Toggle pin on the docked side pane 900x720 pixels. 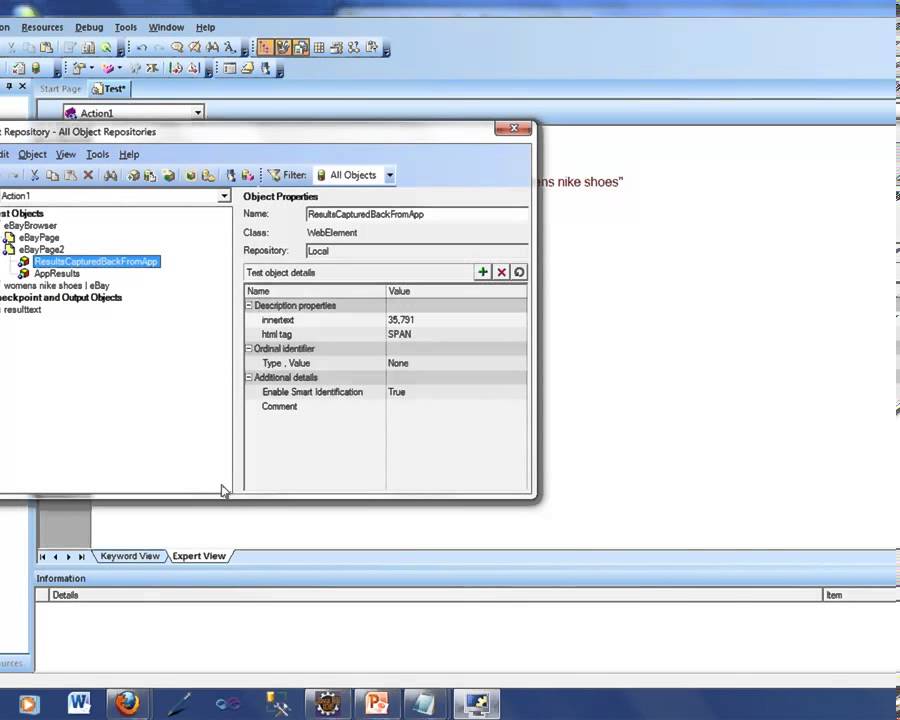[x=9, y=86]
